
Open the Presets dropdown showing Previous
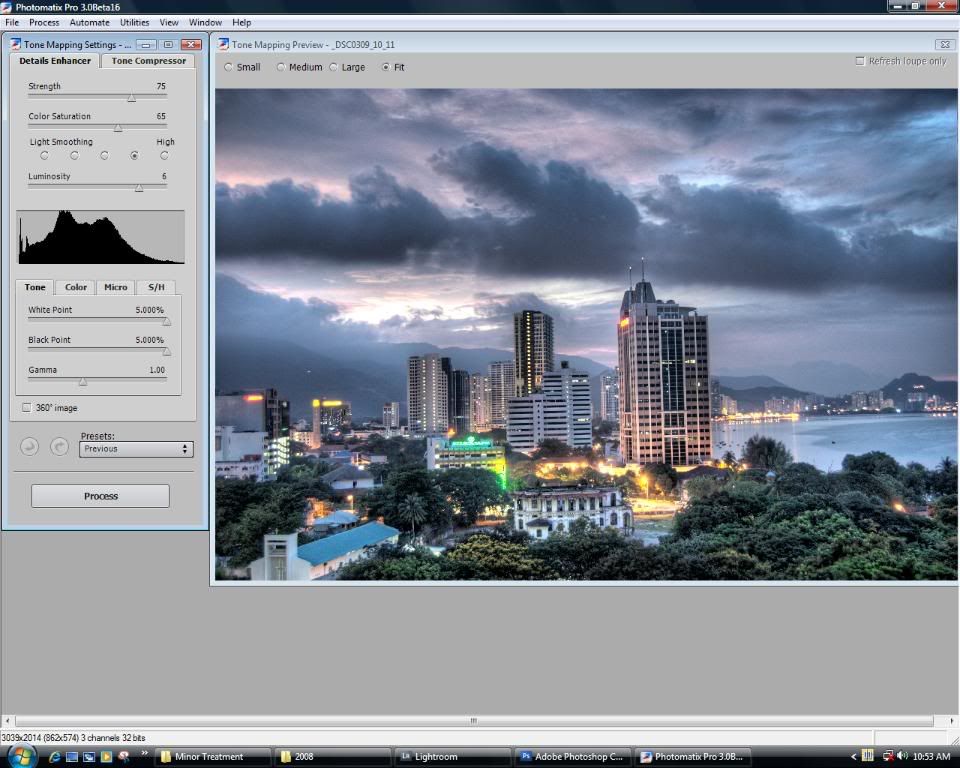135,449
